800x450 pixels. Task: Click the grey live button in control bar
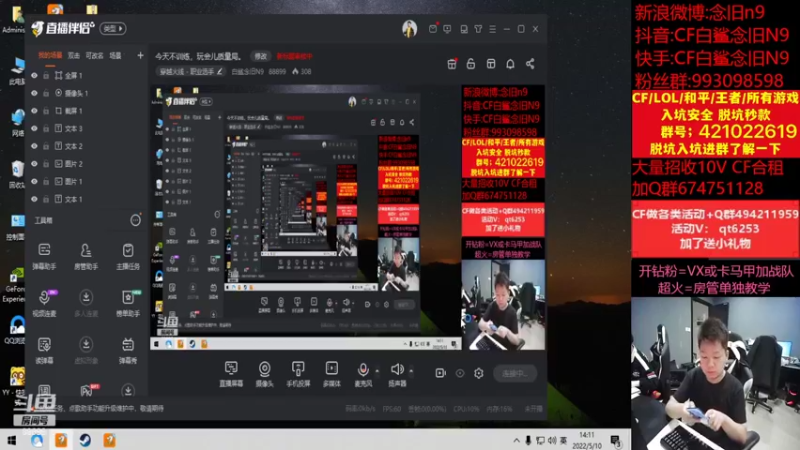point(515,373)
